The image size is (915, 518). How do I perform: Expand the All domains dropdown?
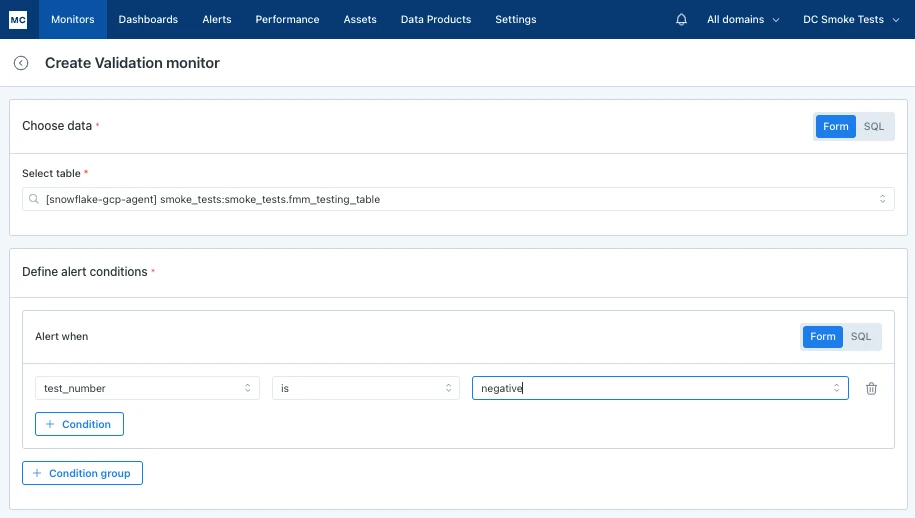(743, 19)
